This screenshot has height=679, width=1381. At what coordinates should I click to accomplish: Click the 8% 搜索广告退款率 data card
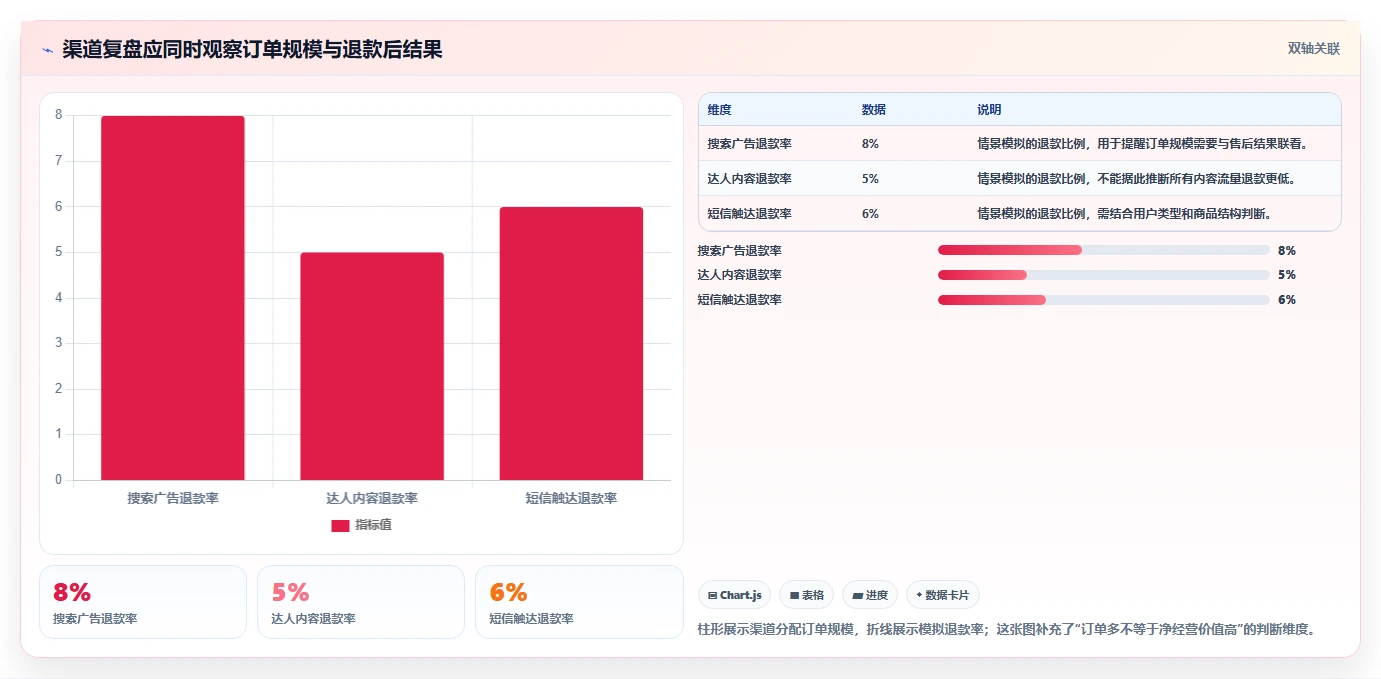click(x=143, y=602)
